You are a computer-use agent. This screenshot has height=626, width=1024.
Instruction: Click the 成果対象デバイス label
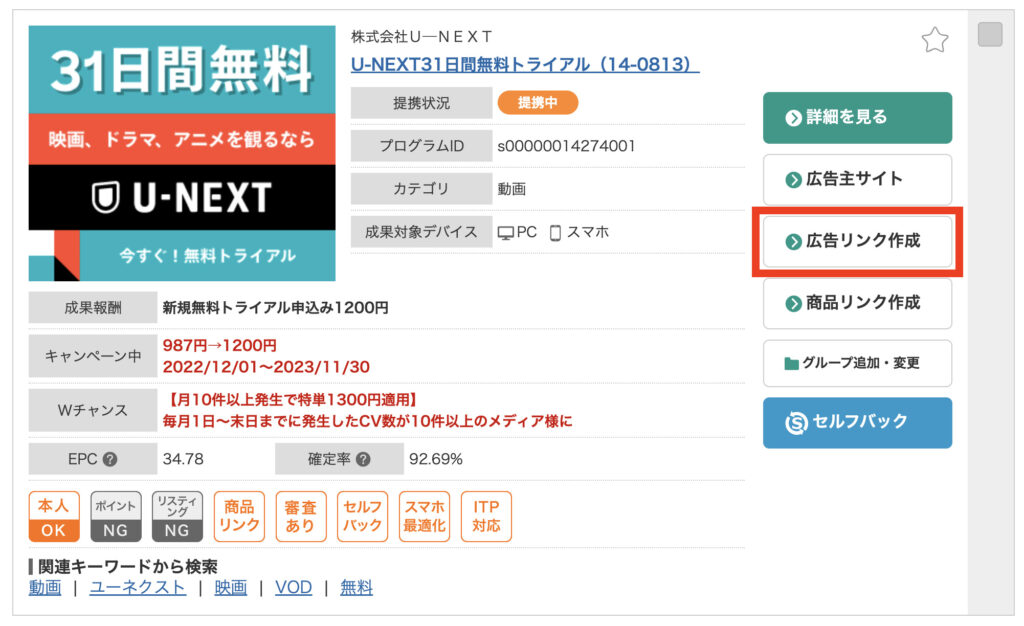pos(421,232)
